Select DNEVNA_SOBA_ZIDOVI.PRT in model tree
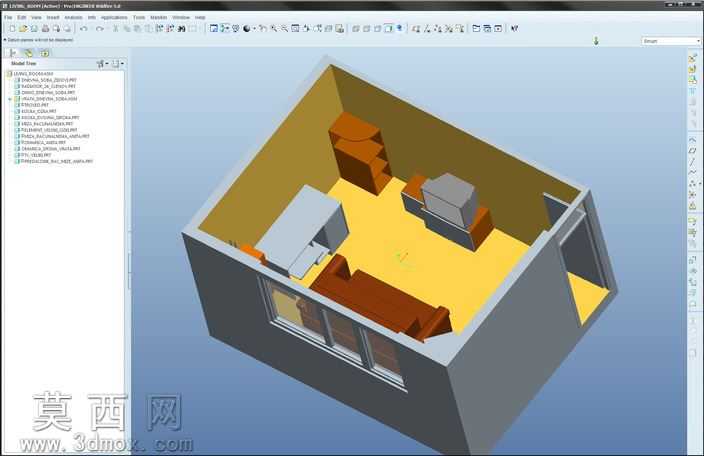Viewport: 704px width, 456px height. [x=48, y=80]
